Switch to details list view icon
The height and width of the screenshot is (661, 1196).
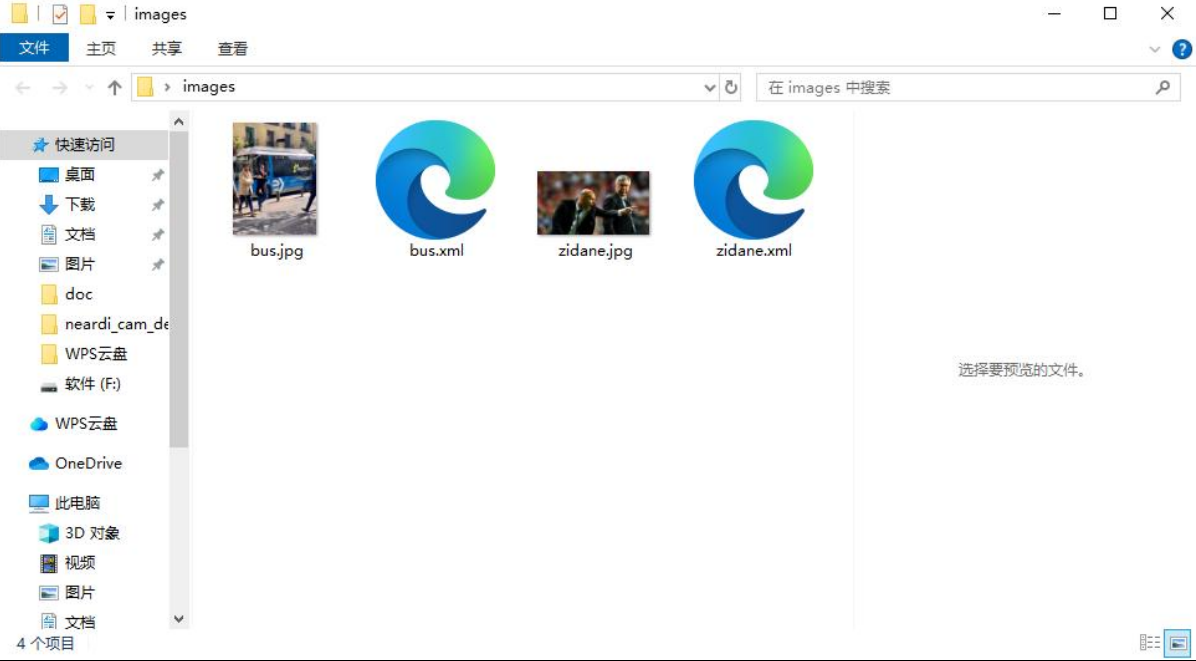click(1149, 643)
